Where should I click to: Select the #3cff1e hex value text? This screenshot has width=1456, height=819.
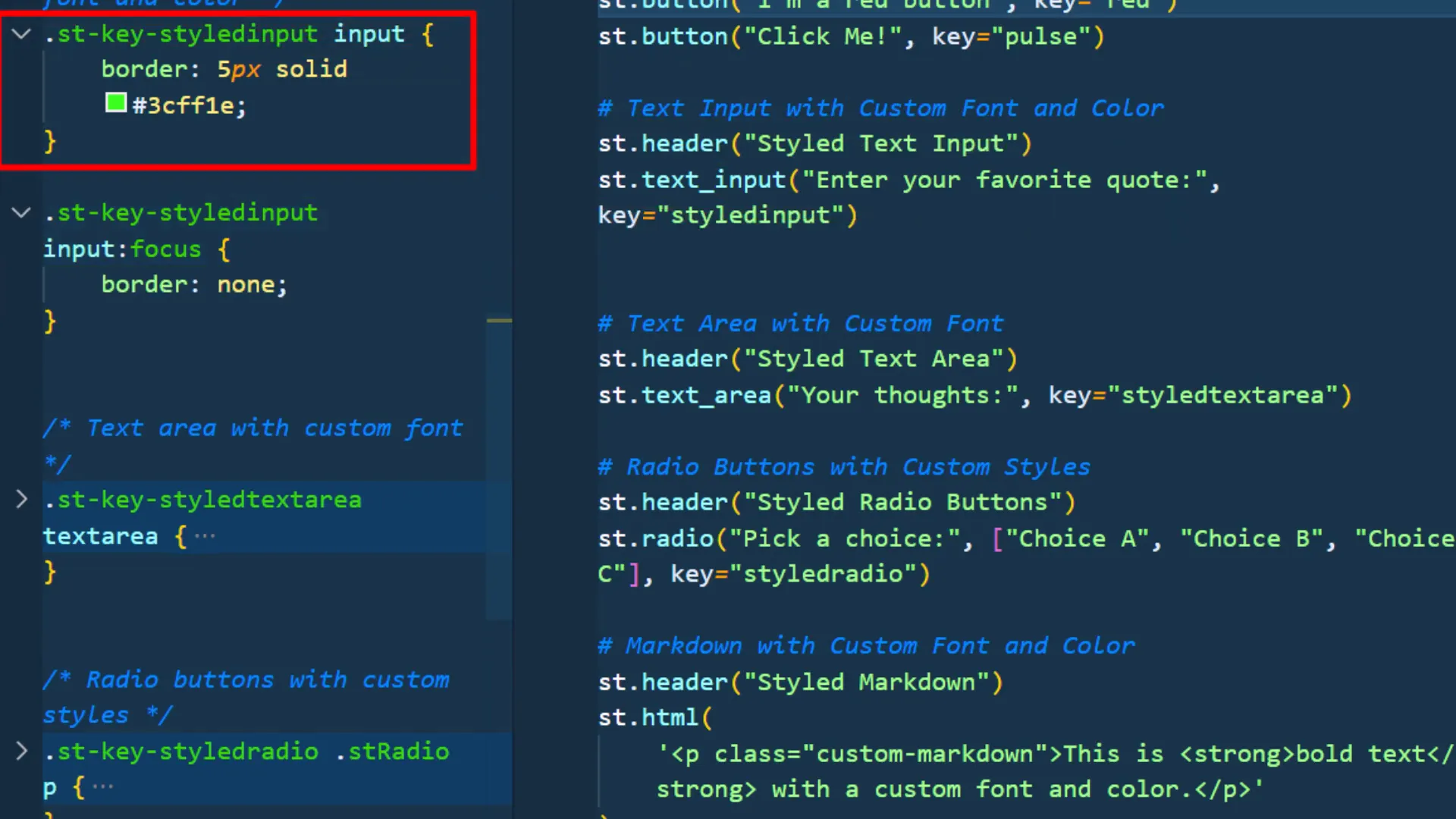[186, 105]
